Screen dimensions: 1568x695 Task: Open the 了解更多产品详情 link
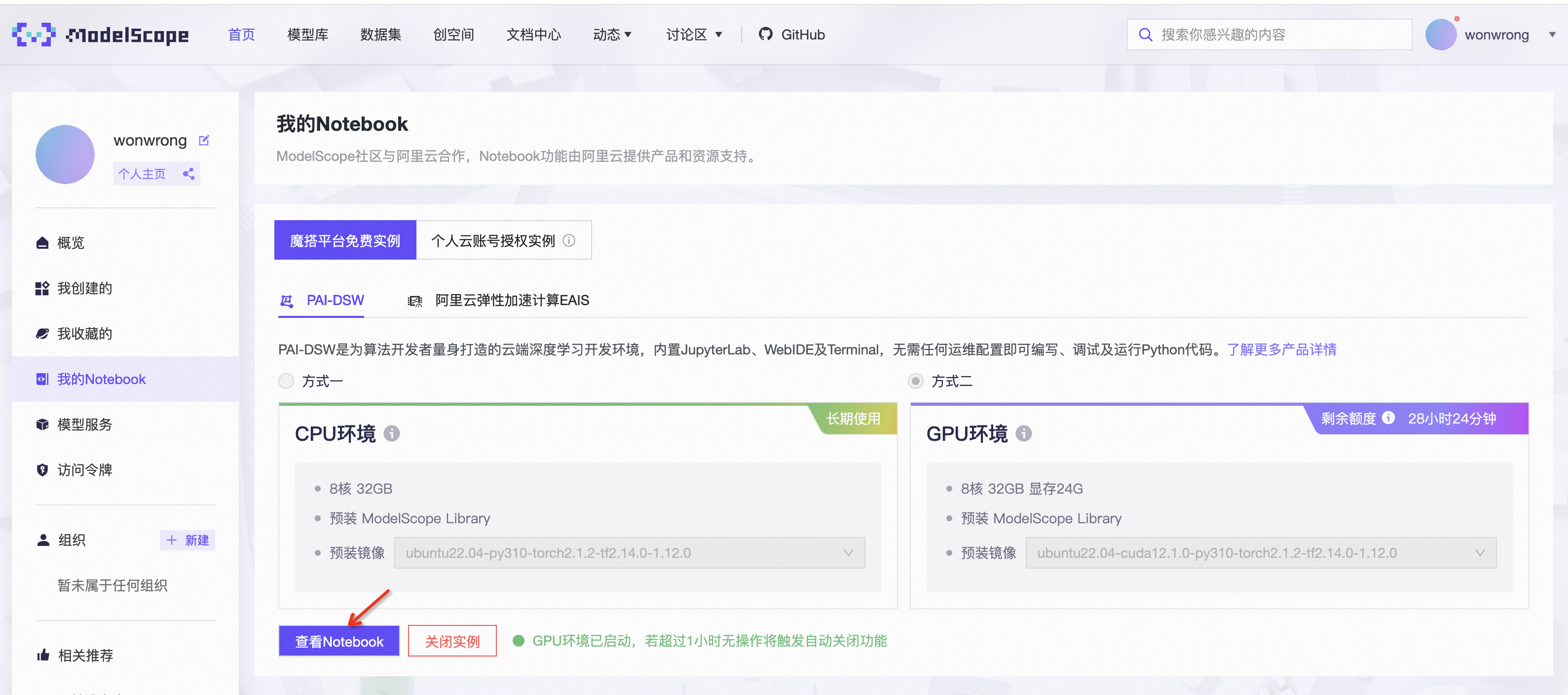pos(1281,349)
